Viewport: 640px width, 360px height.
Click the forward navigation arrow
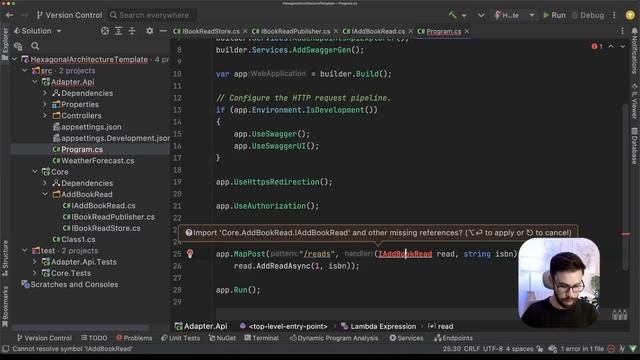[x=24, y=15]
